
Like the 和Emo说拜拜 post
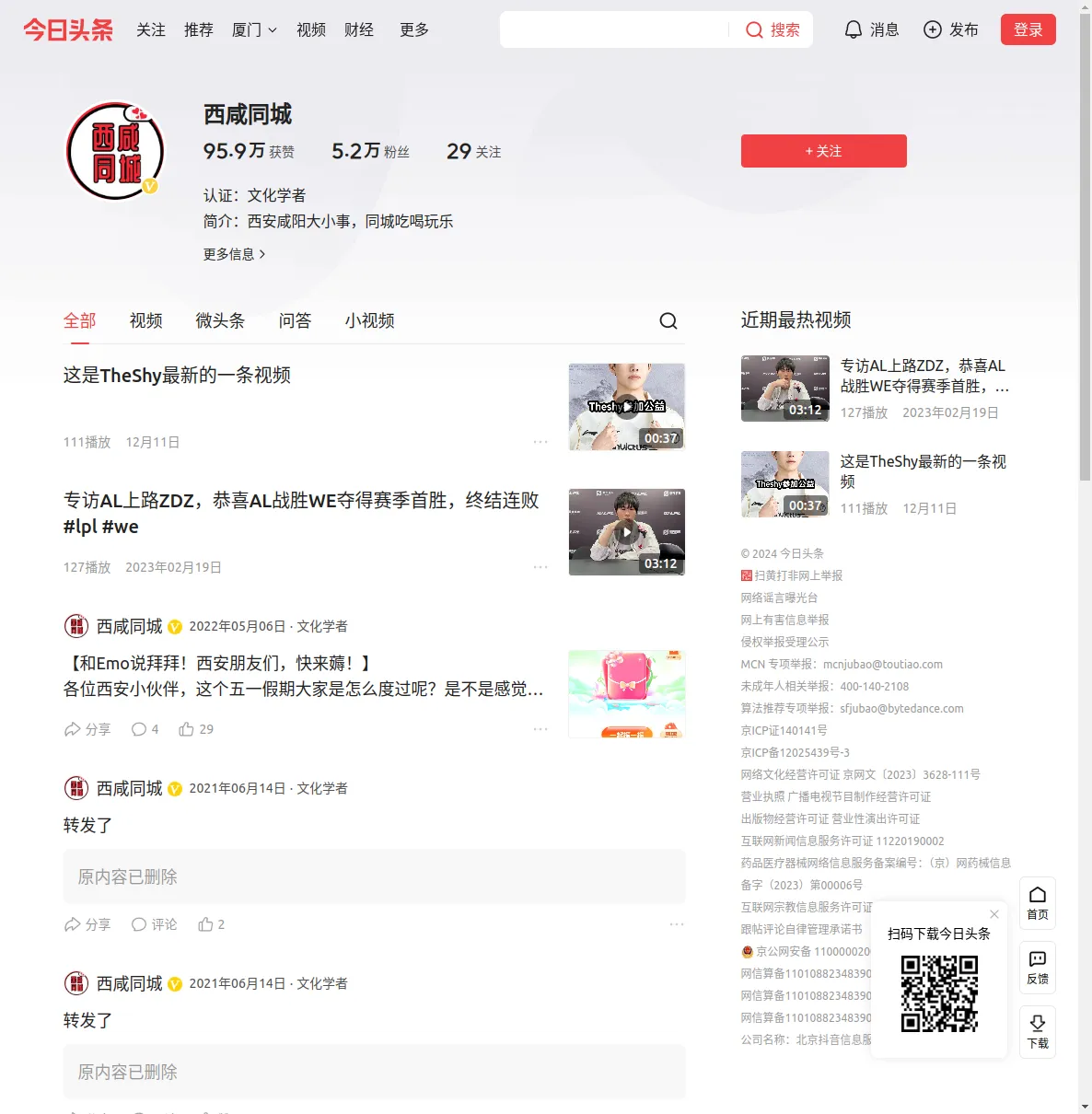(196, 729)
